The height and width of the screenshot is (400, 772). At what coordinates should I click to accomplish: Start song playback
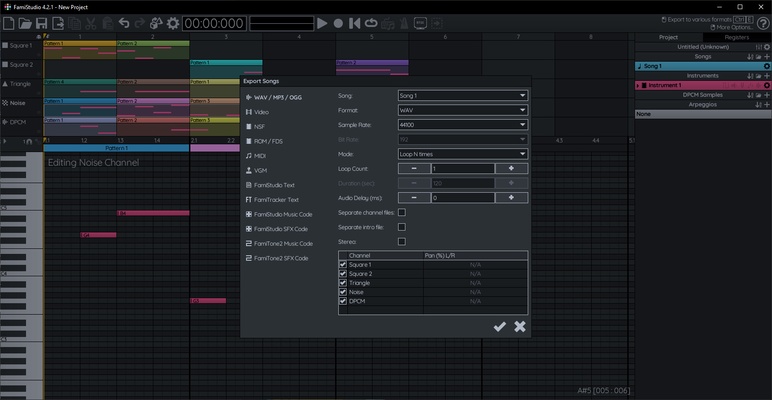coord(322,23)
